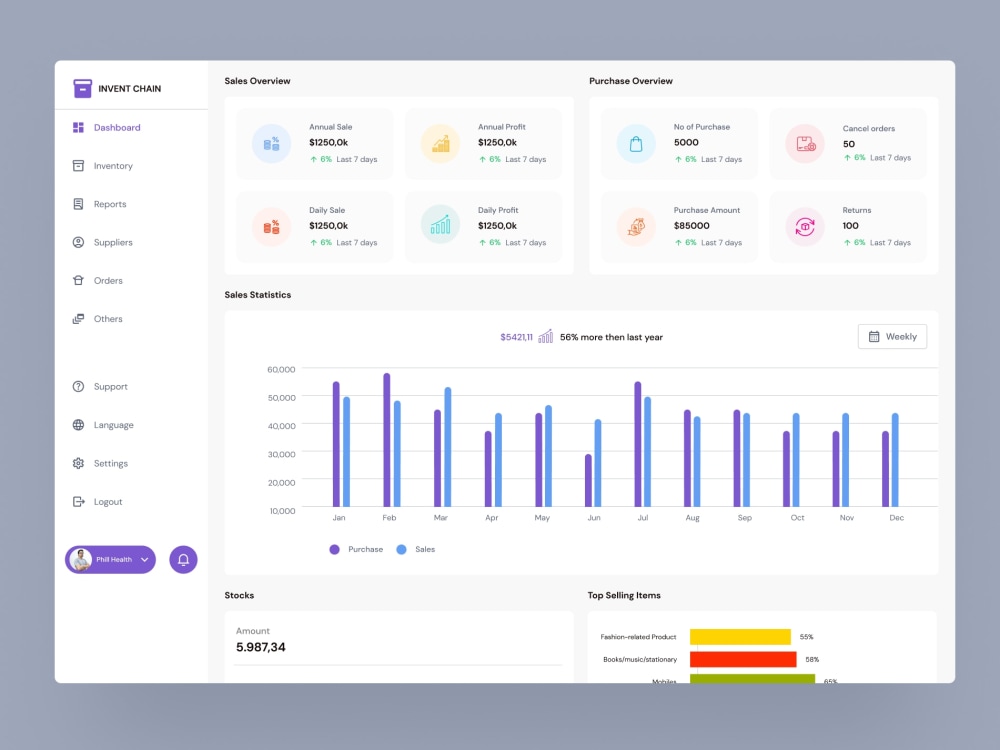
Task: Click the Fashion-related Product yellow bar
Action: coord(740,636)
